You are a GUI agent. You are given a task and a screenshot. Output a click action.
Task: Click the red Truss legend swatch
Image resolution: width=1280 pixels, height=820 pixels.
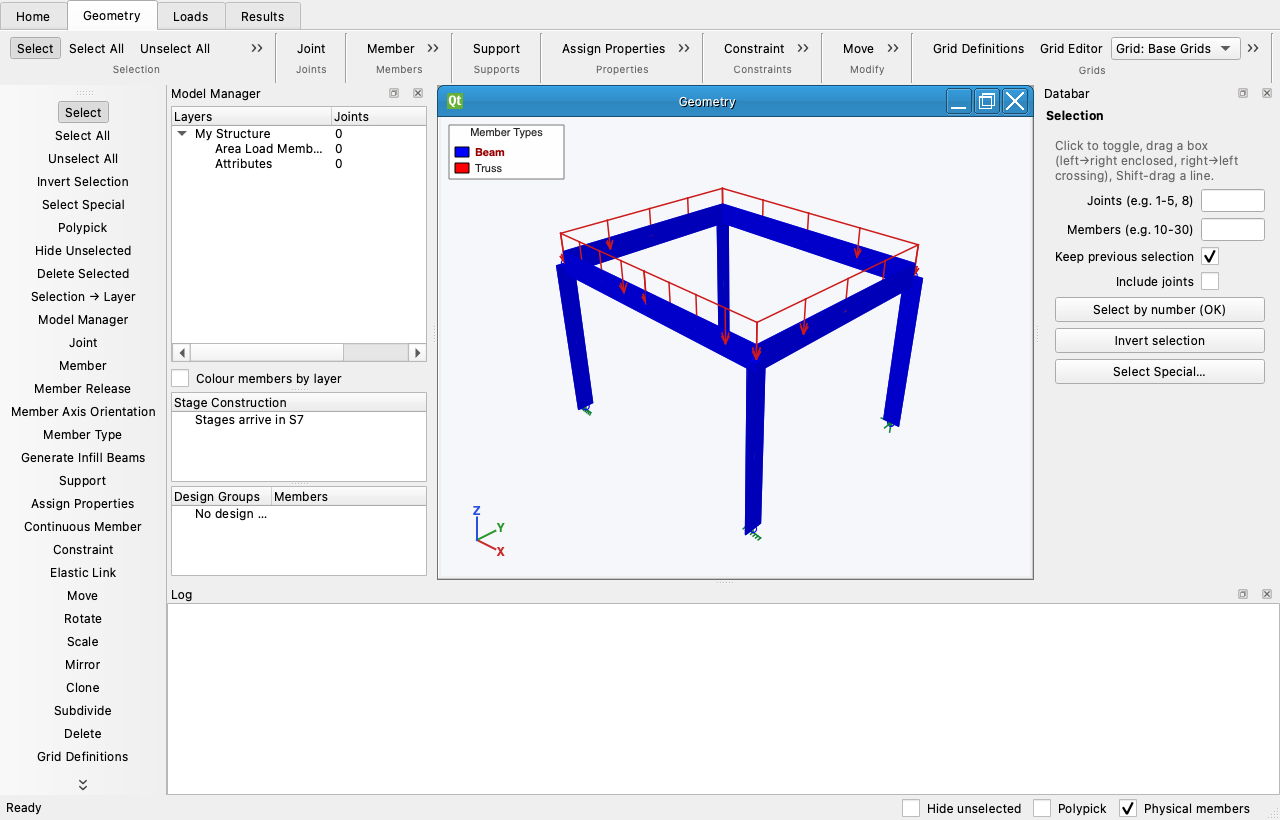[x=462, y=168]
